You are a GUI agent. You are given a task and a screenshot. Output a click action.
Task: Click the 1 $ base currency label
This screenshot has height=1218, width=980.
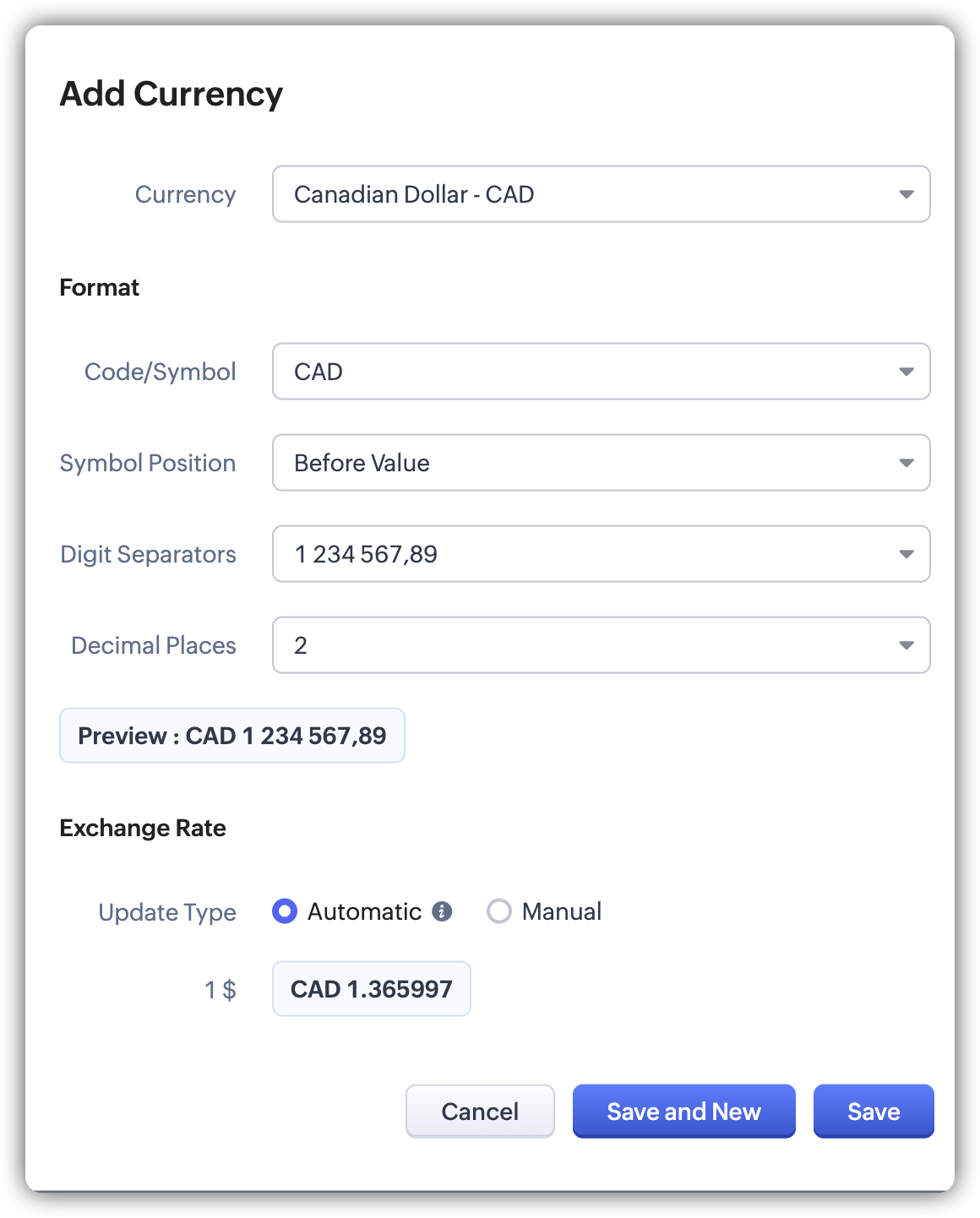pos(220,989)
